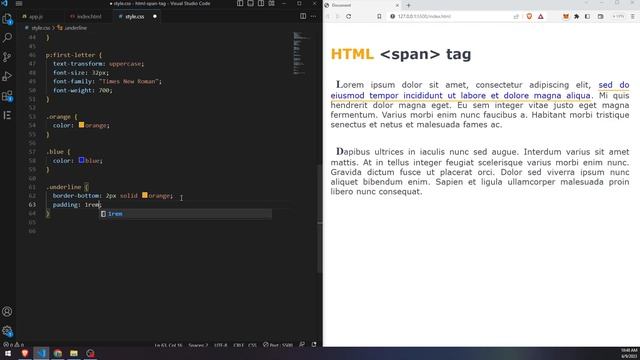This screenshot has height=360, width=640.
Task: Open notifications bell in status bar
Action: [x=314, y=344]
